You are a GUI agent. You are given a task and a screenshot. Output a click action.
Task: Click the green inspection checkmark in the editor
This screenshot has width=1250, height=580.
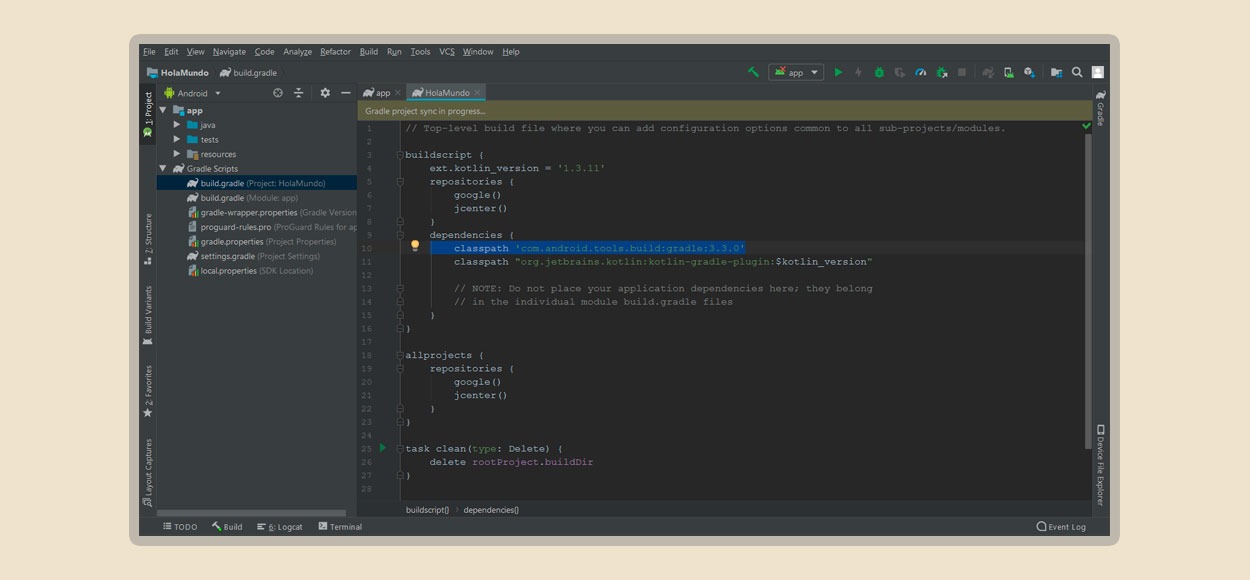[x=1087, y=126]
